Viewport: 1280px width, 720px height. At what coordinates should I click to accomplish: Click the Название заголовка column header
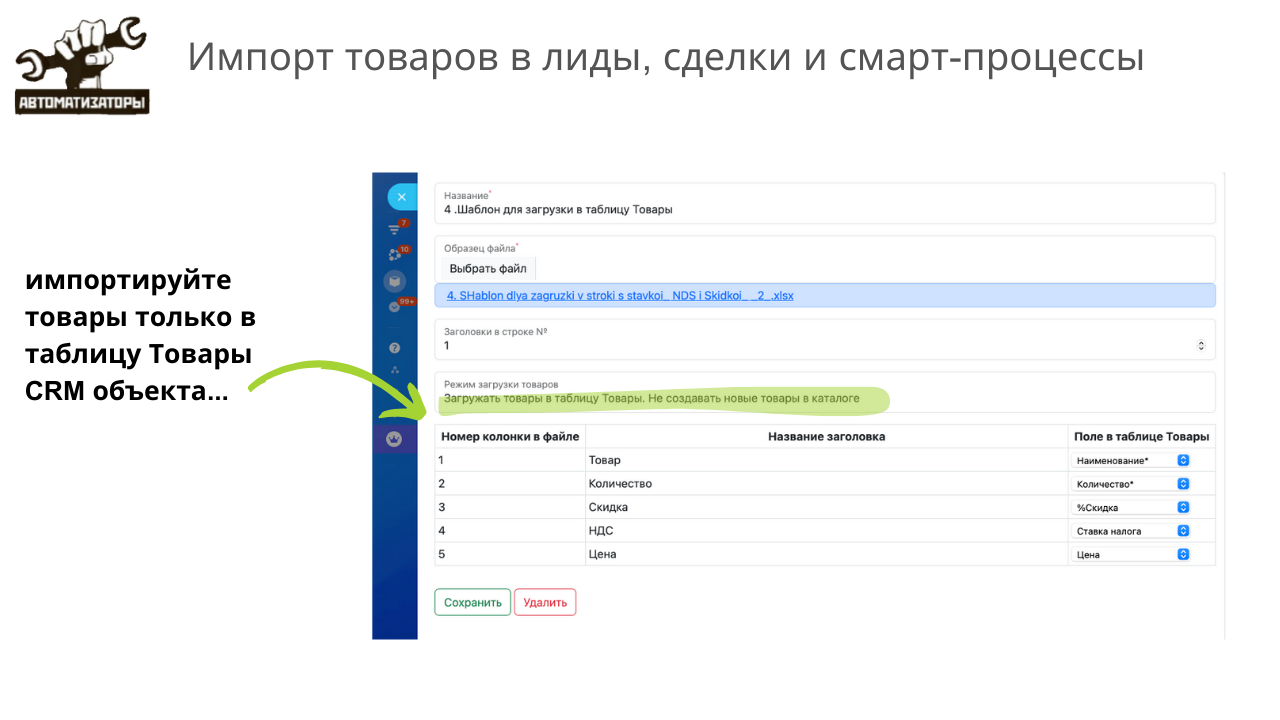coord(826,436)
